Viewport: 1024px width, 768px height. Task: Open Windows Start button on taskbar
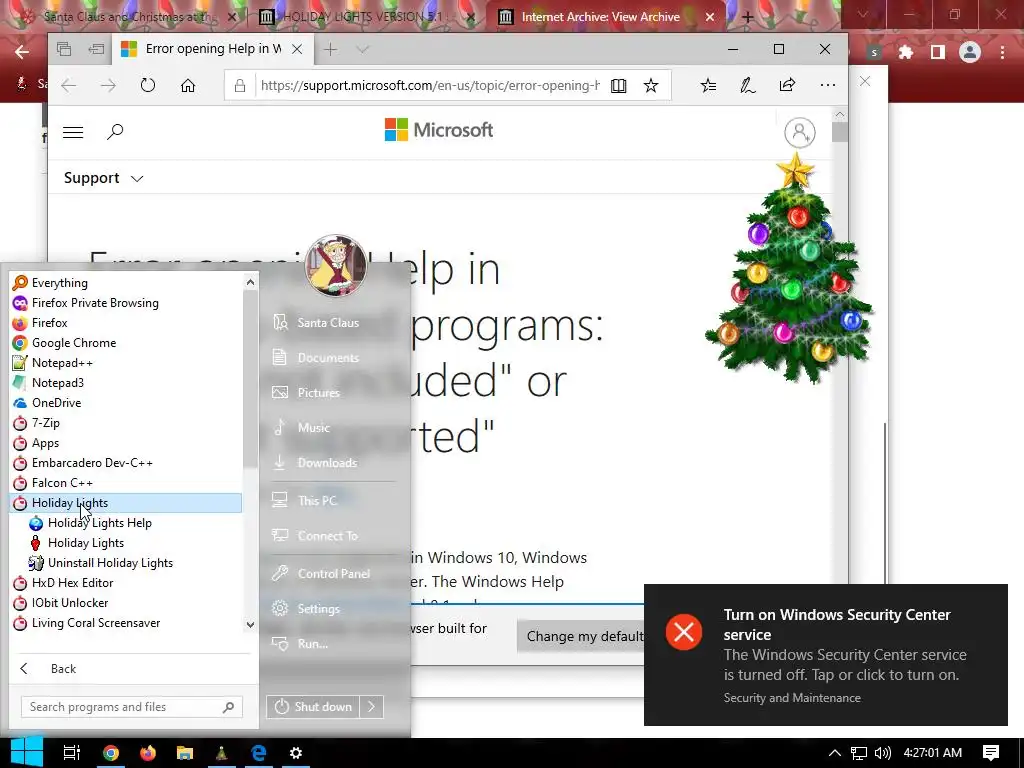26,752
